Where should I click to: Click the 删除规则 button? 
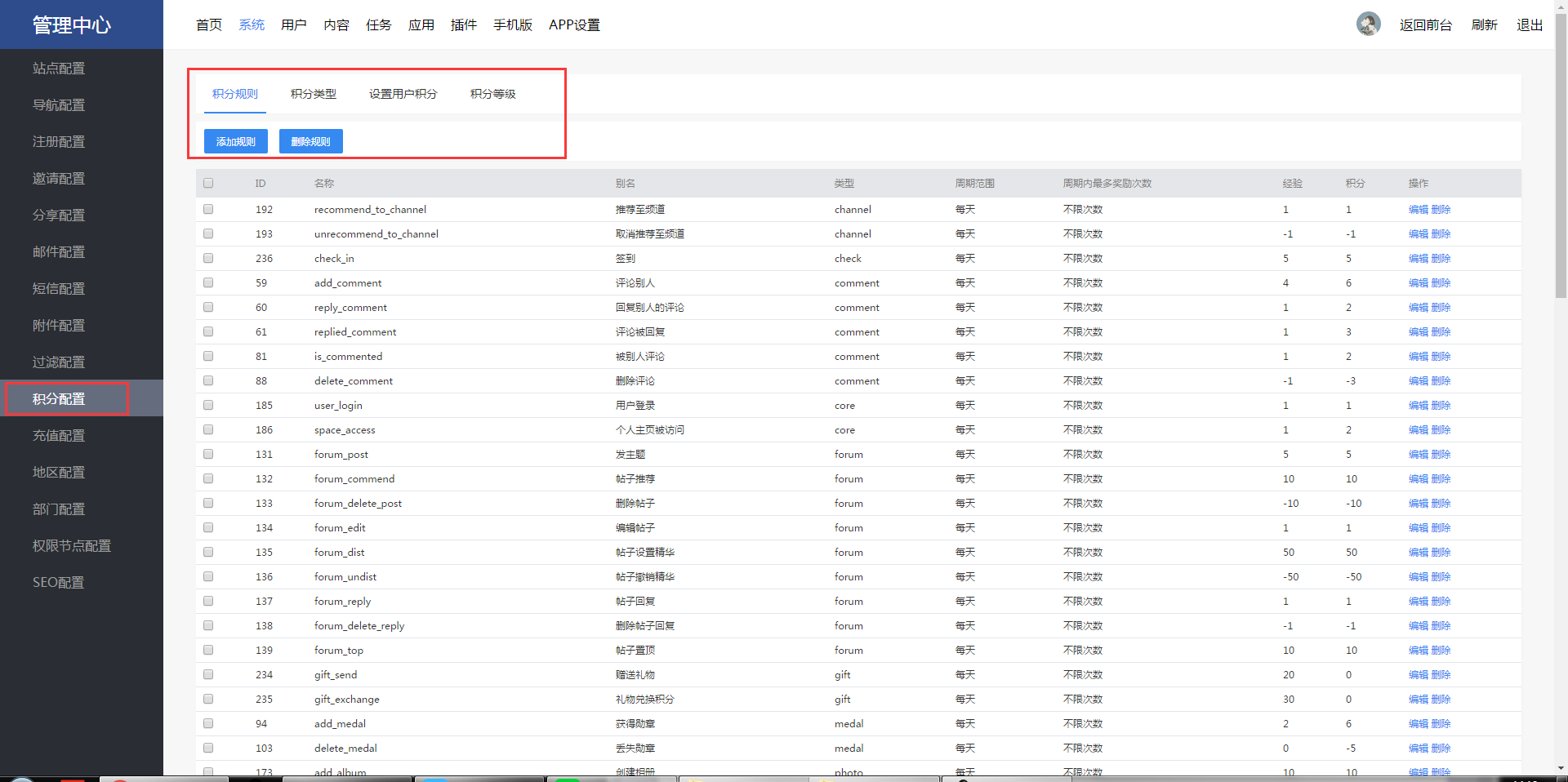311,141
